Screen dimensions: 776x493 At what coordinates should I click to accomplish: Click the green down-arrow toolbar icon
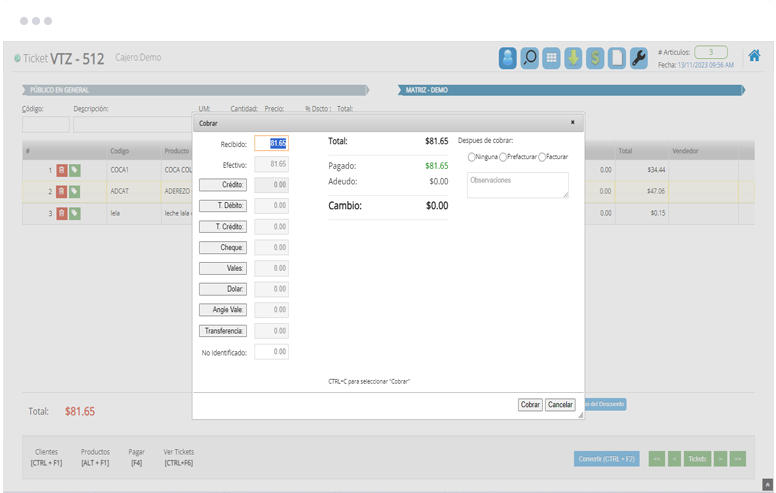click(573, 58)
